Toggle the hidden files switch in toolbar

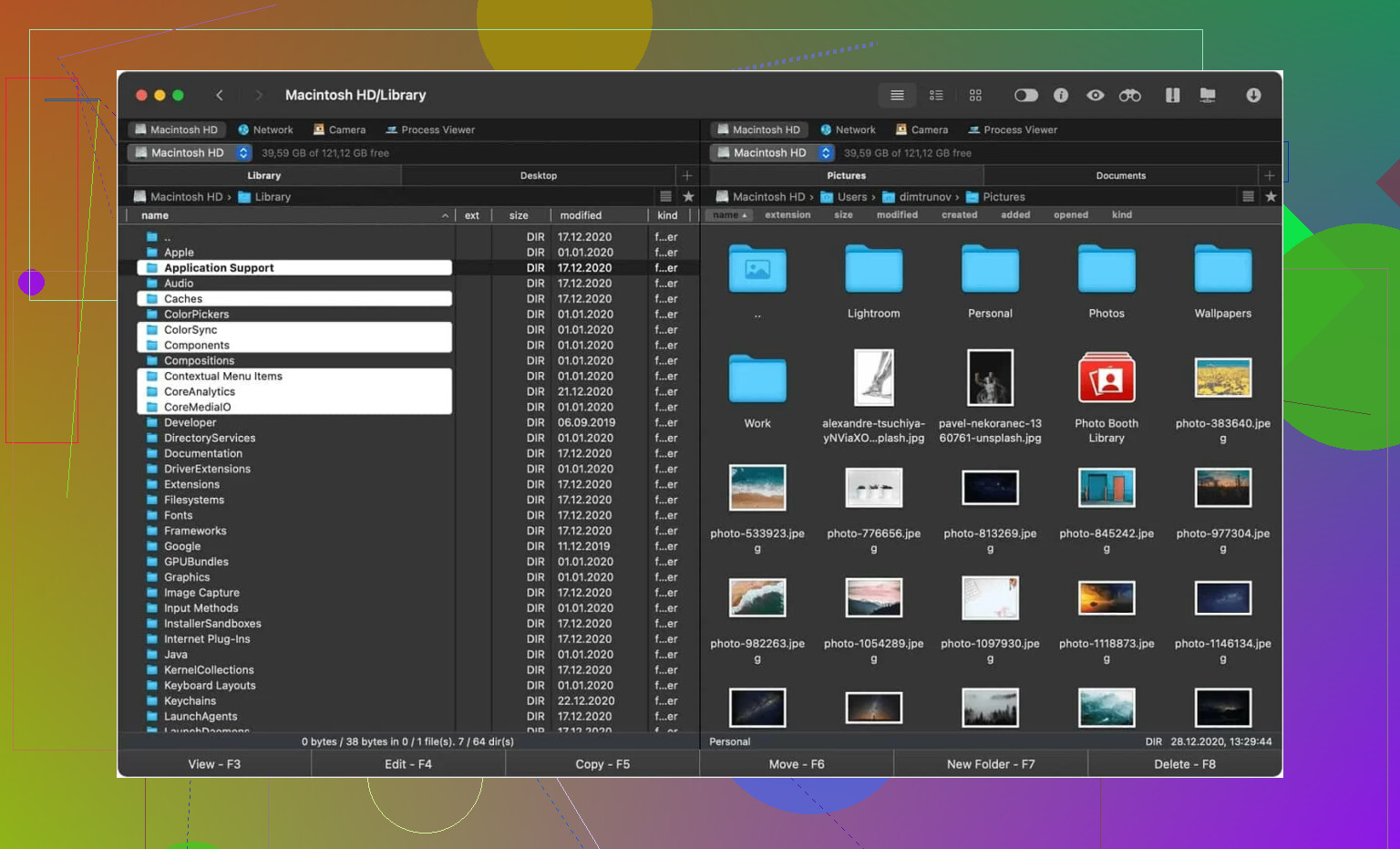point(1026,96)
